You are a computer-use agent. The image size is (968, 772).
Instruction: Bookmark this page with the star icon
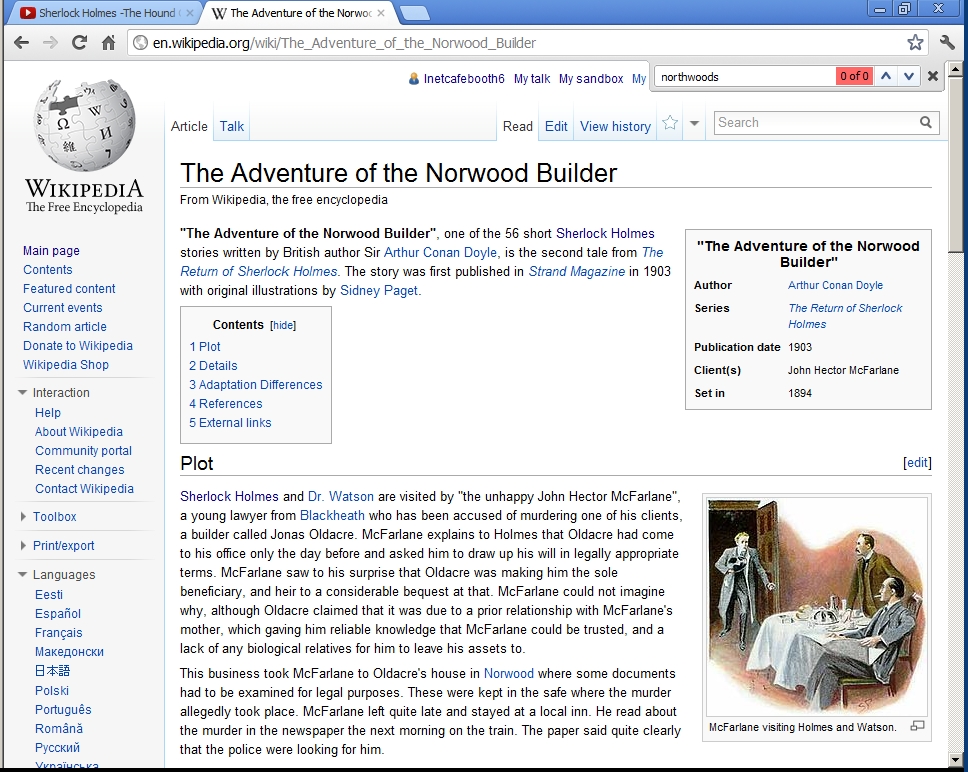(915, 43)
